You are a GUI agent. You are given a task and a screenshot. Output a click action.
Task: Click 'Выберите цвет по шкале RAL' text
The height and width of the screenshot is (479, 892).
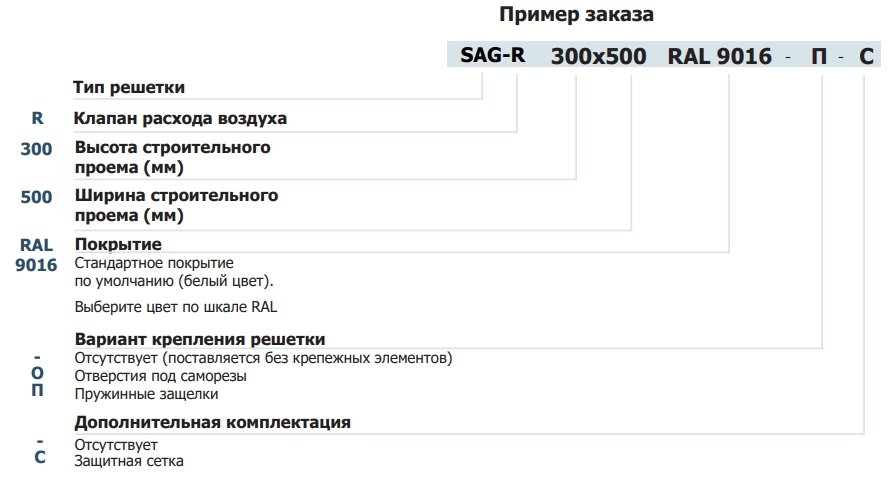(176, 307)
